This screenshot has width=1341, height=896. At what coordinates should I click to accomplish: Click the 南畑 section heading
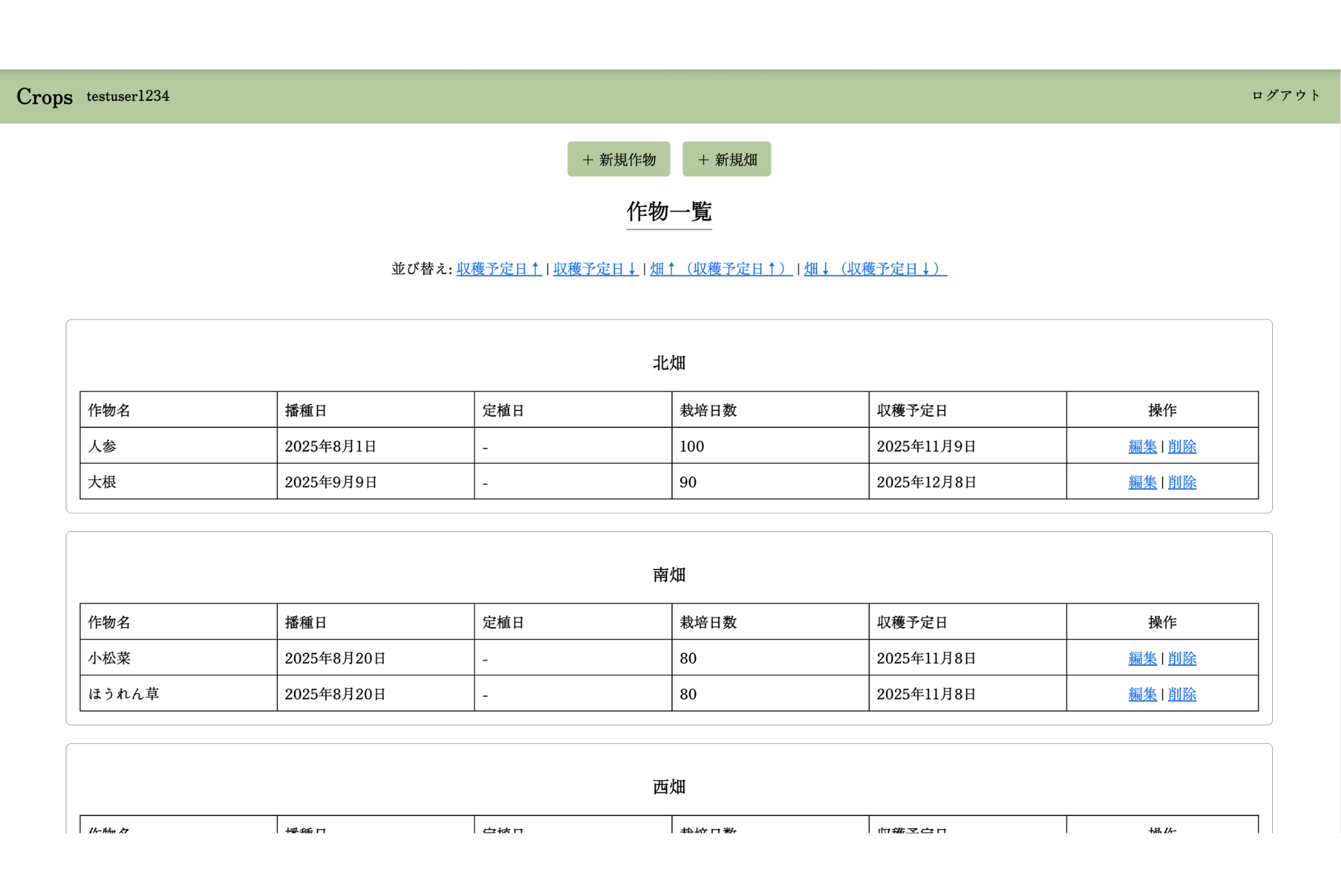(668, 575)
